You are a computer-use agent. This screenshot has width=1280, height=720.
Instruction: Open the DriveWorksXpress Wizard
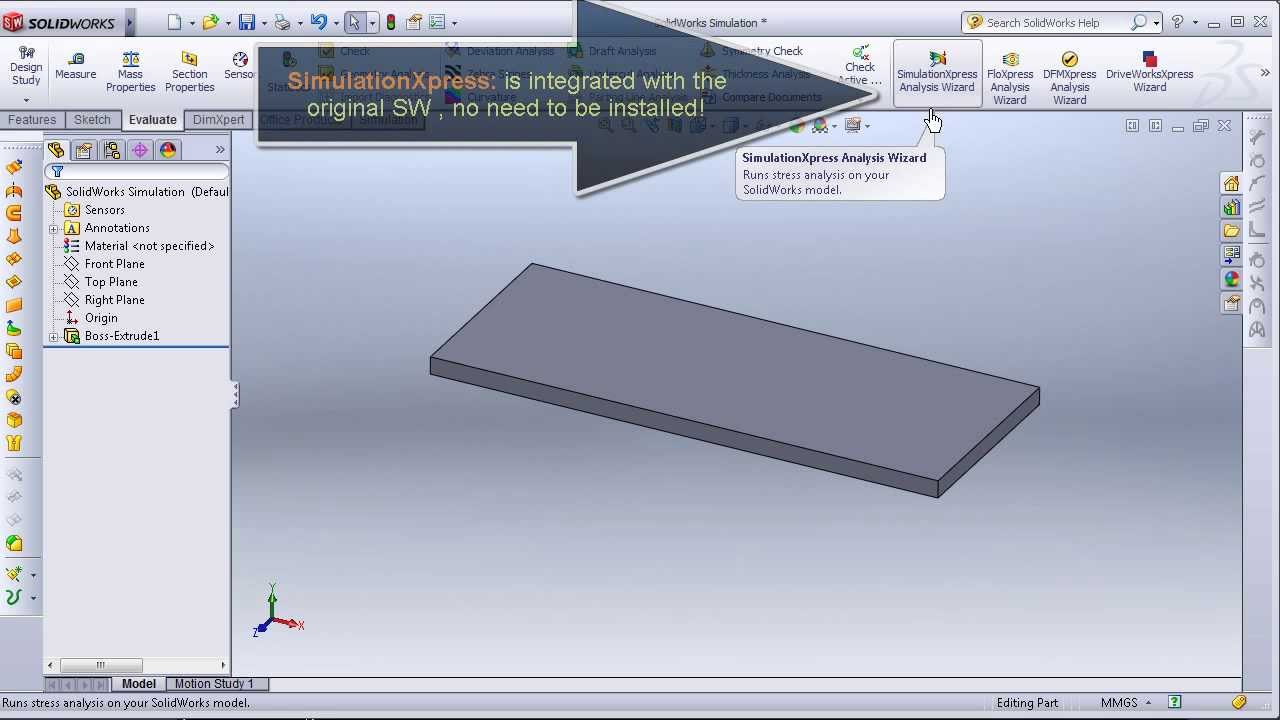1149,73
